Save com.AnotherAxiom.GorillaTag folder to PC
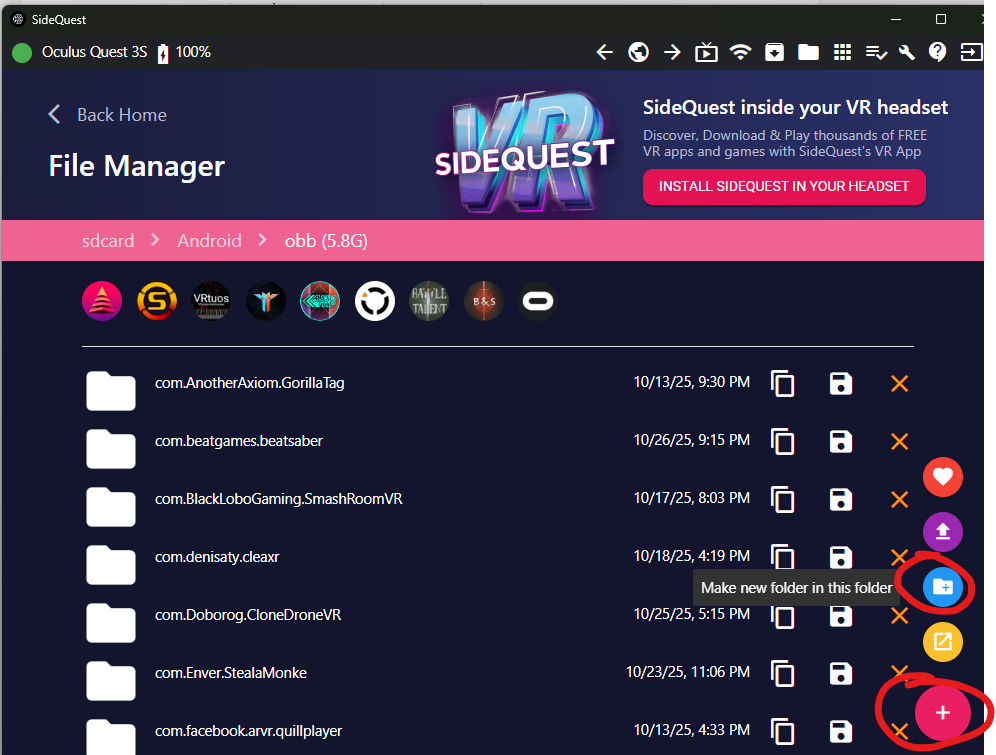Screen dimensions: 996x755 [840, 384]
